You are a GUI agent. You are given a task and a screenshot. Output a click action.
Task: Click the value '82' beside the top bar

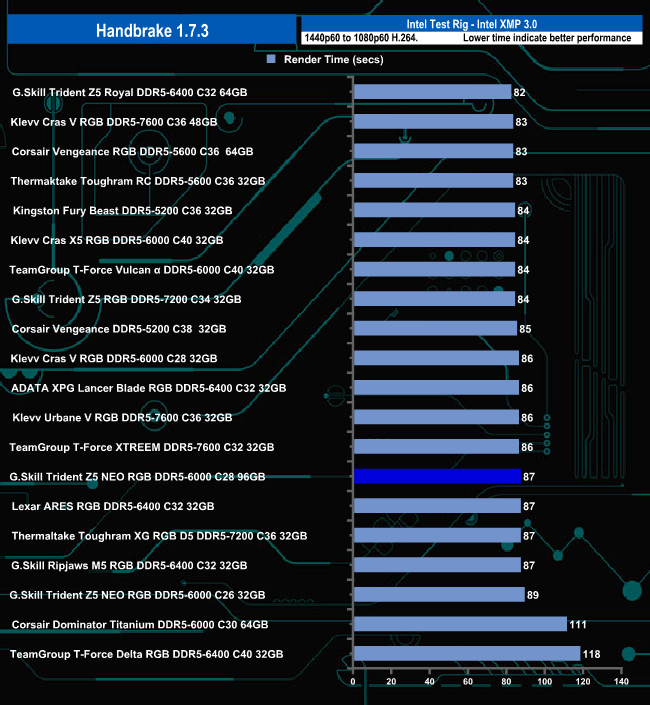pyautogui.click(x=520, y=92)
